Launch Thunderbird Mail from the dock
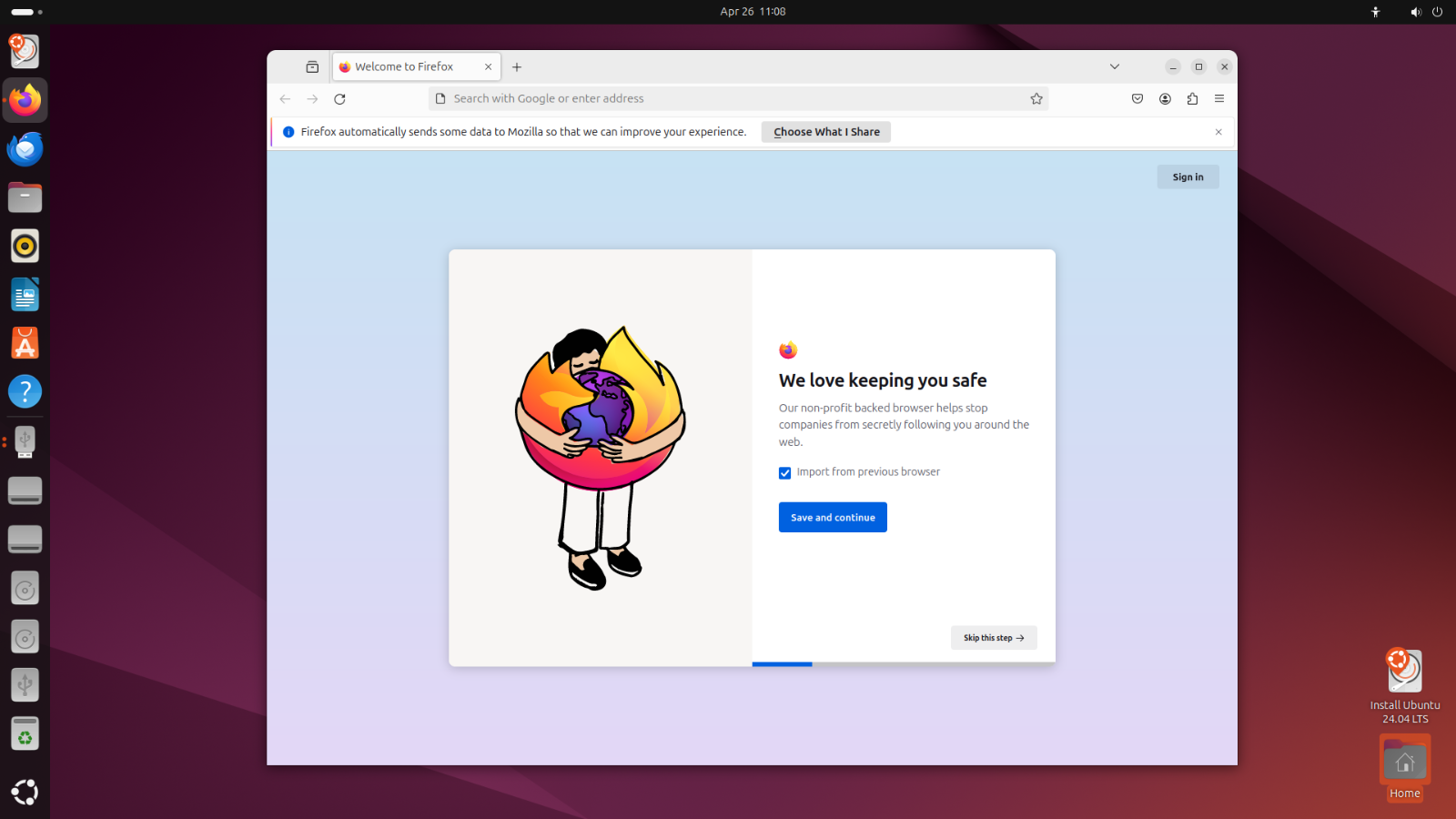The width and height of the screenshot is (1456, 819). point(25,148)
